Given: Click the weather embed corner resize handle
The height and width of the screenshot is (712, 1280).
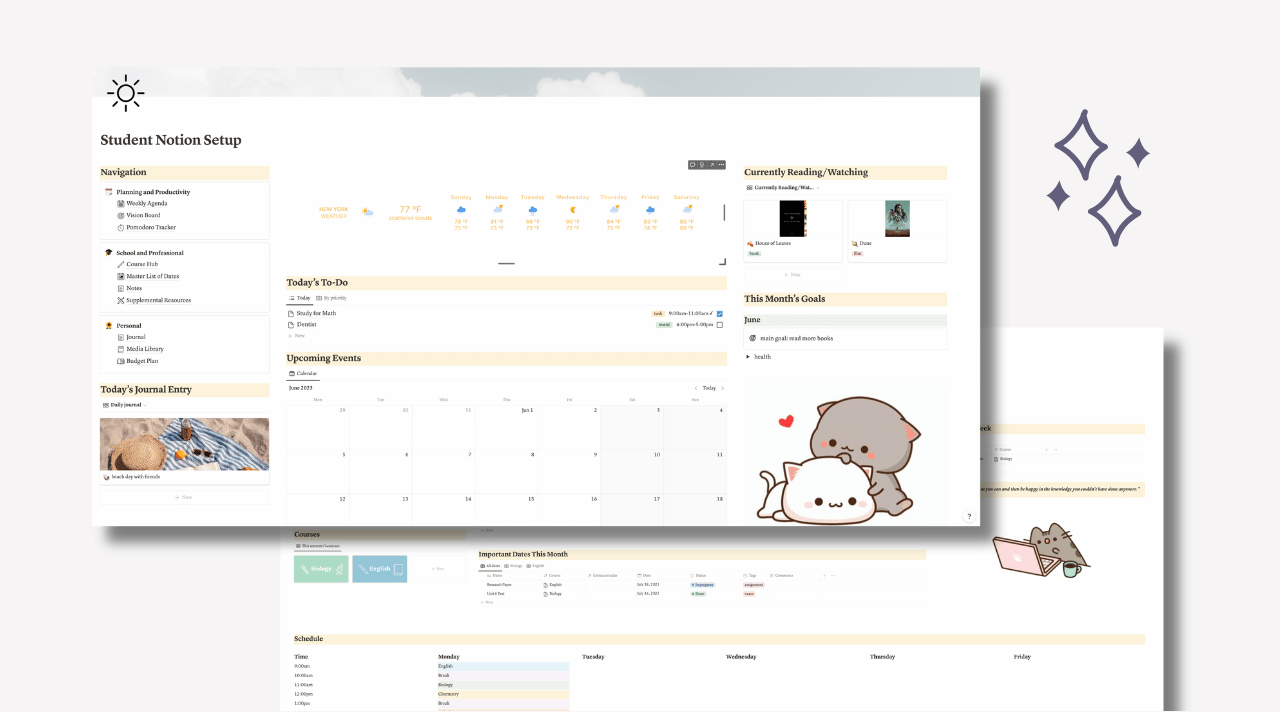Looking at the screenshot, I should (x=722, y=262).
